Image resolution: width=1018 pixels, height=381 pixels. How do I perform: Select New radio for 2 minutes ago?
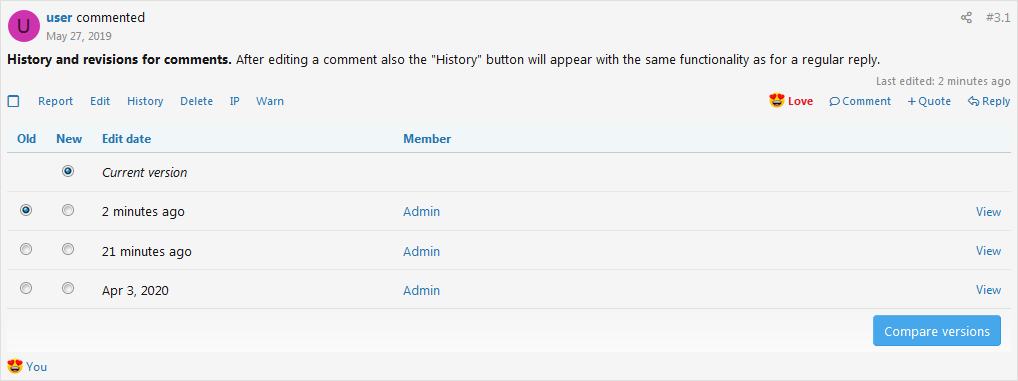click(x=68, y=210)
